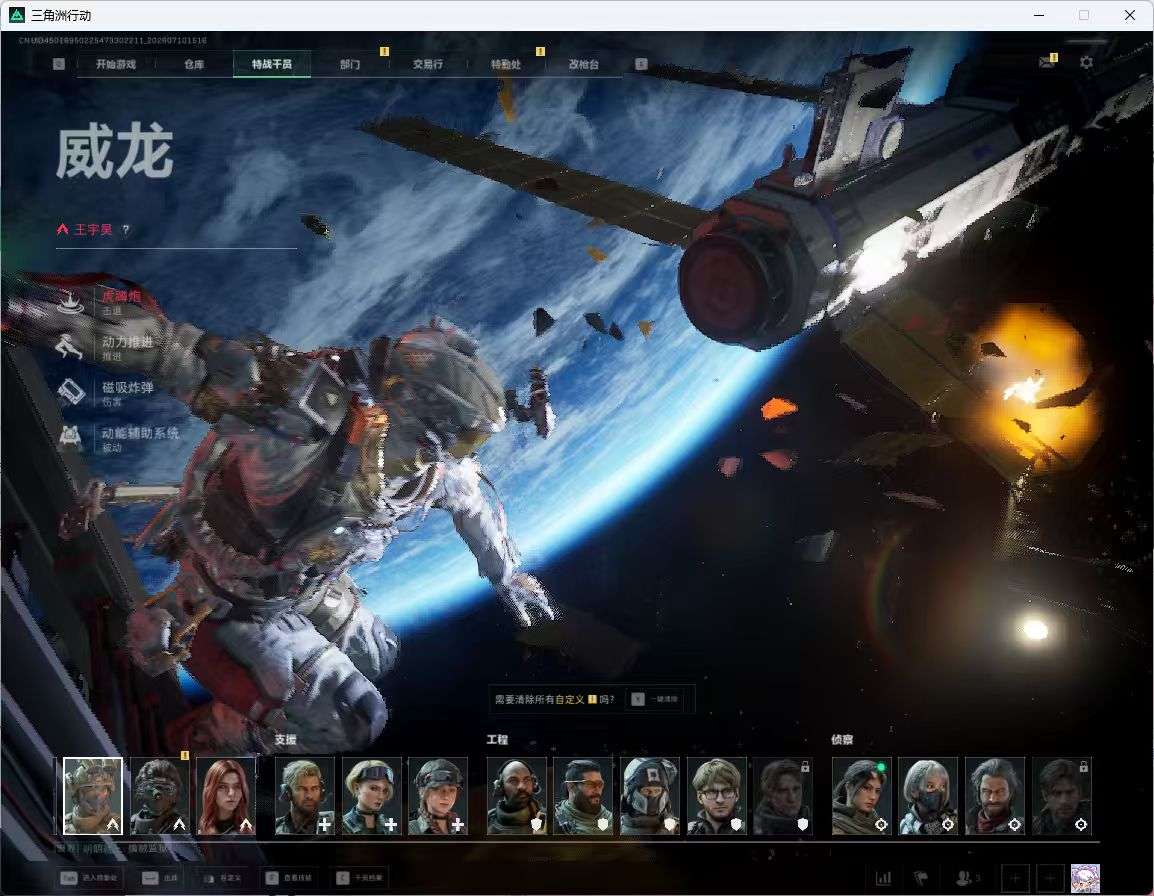This screenshot has height=896, width=1154.
Task: Select the second assault operator with goggles
Action: (x=160, y=796)
